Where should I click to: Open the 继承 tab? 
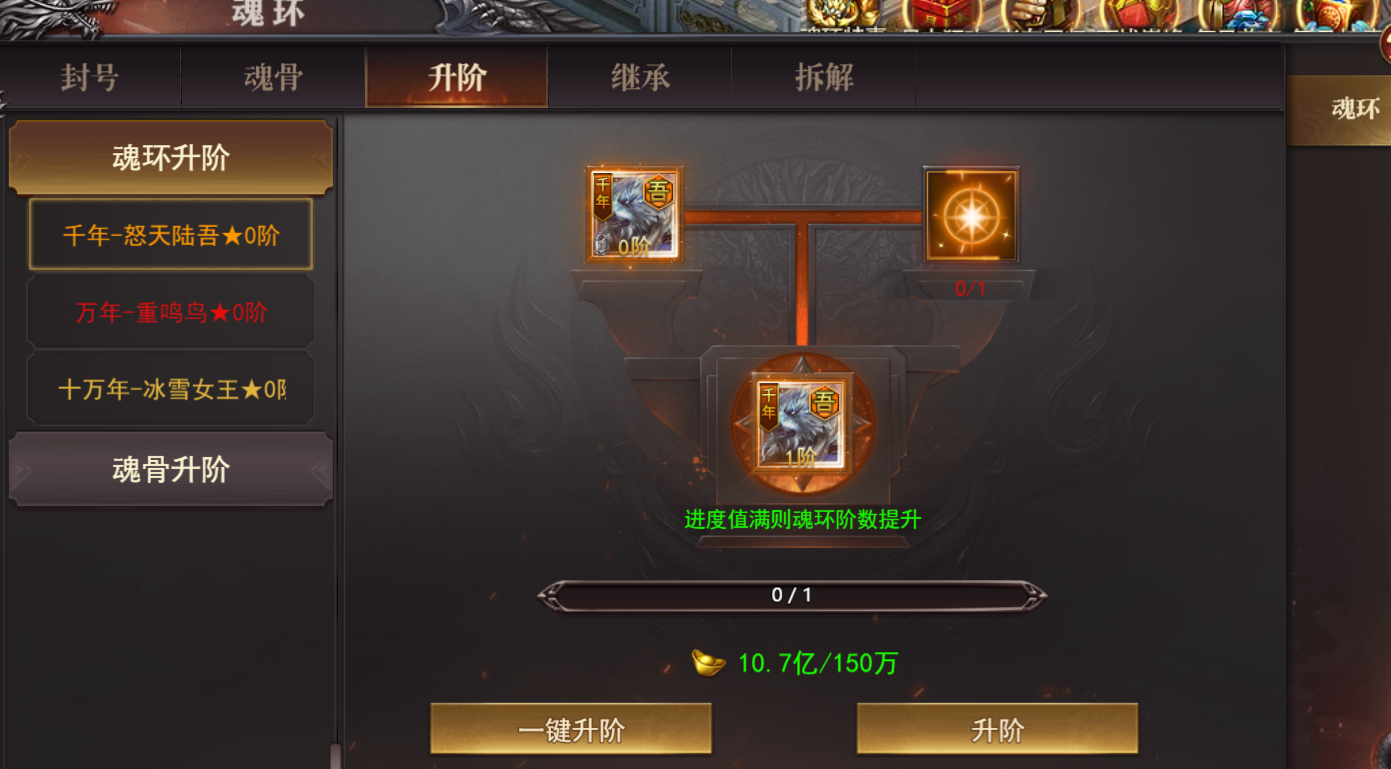(x=640, y=77)
